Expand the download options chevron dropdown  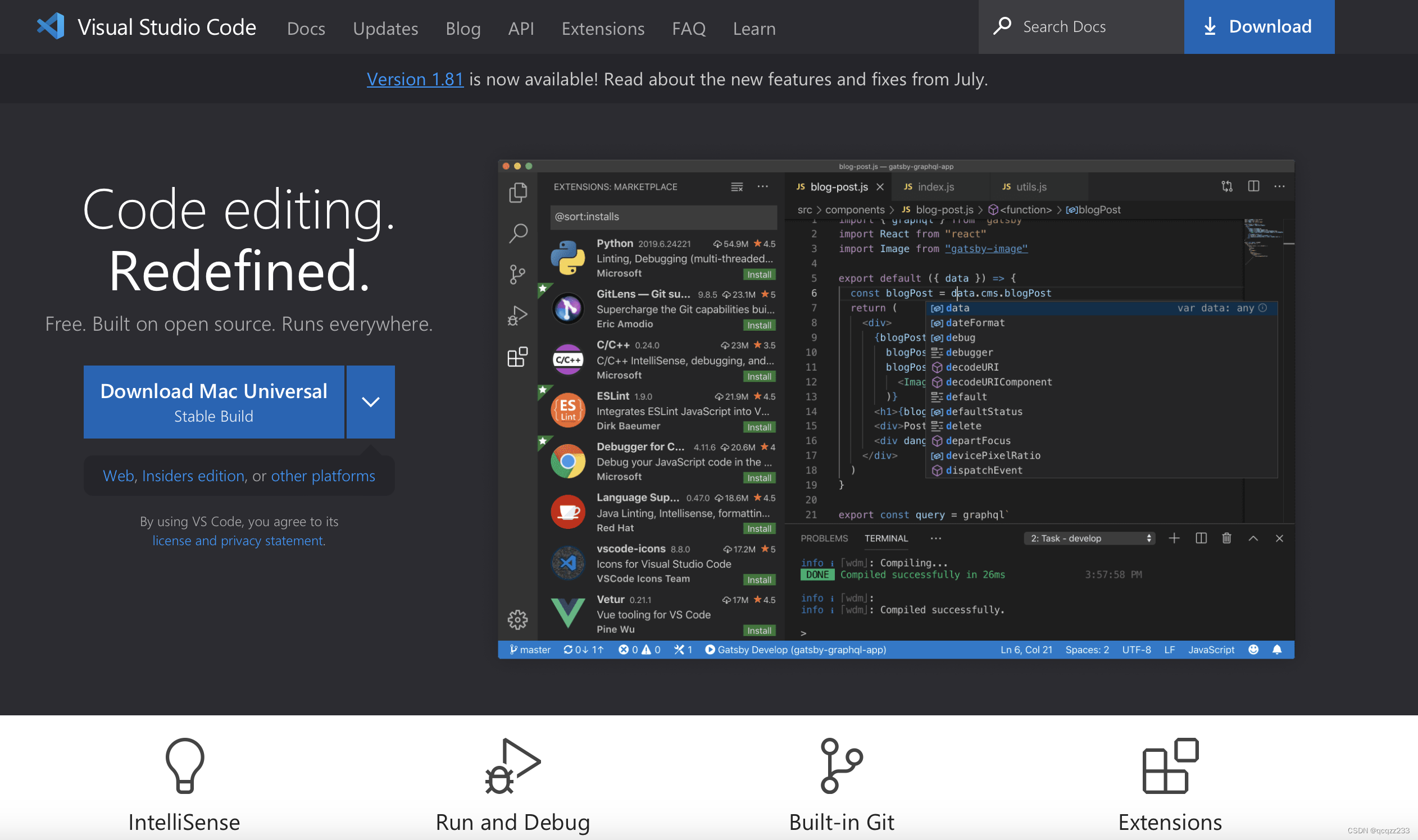click(x=370, y=402)
